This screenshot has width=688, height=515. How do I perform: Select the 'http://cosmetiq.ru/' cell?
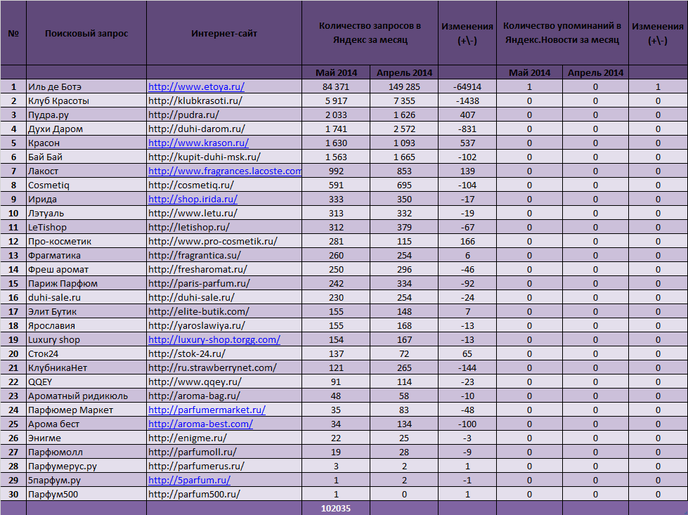[x=224, y=185]
